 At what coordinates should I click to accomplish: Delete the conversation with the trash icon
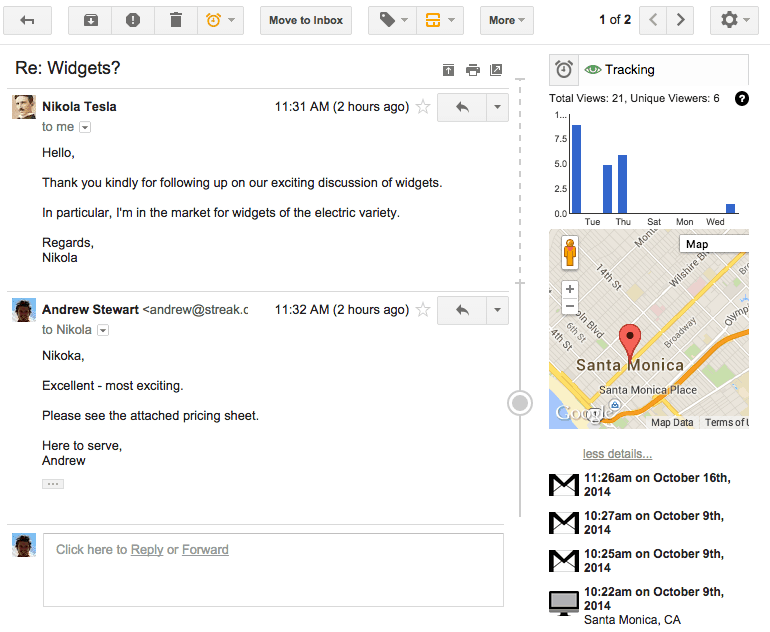[x=176, y=20]
